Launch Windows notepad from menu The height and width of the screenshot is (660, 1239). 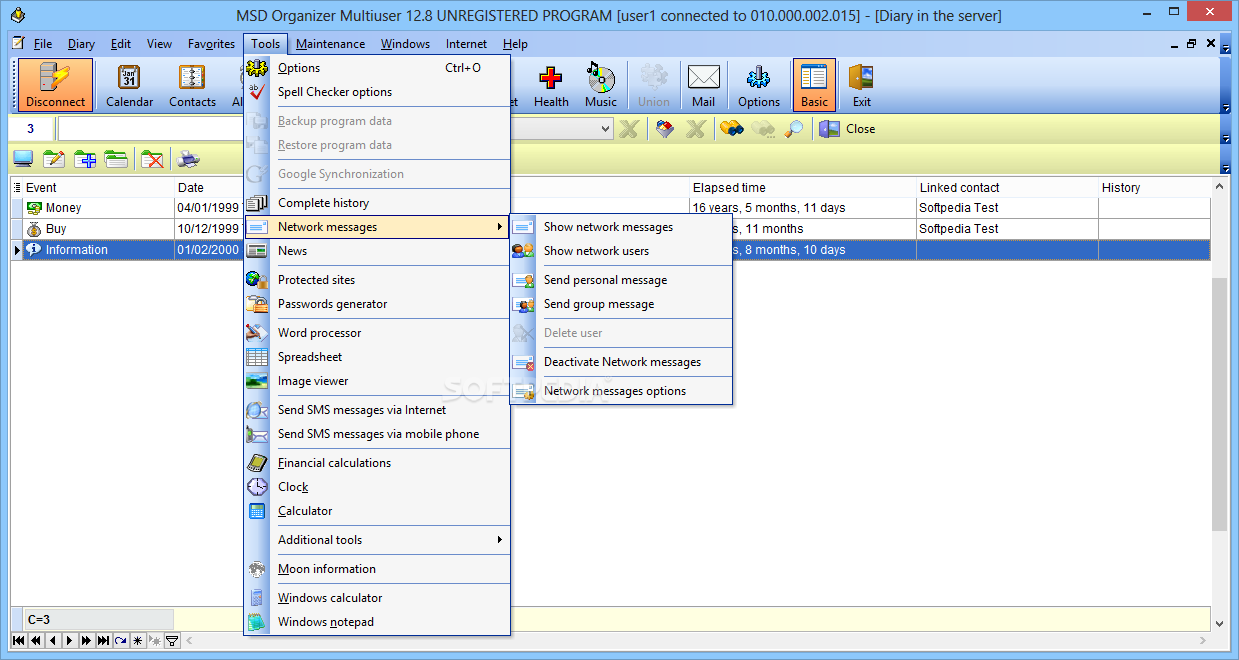point(377,622)
